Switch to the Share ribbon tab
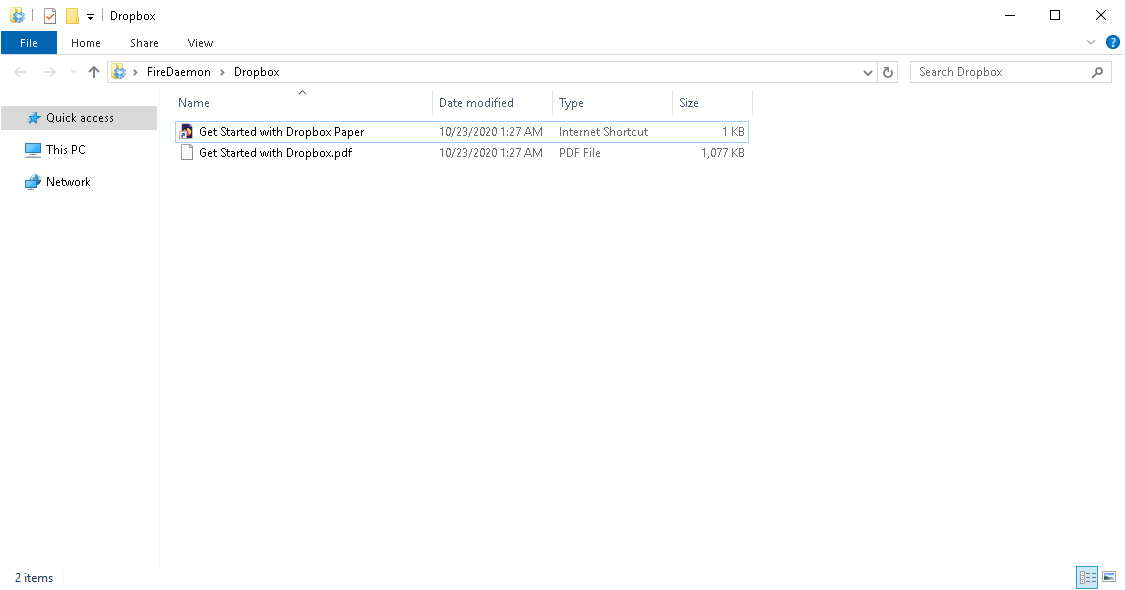This screenshot has width=1125, height=590. [144, 43]
